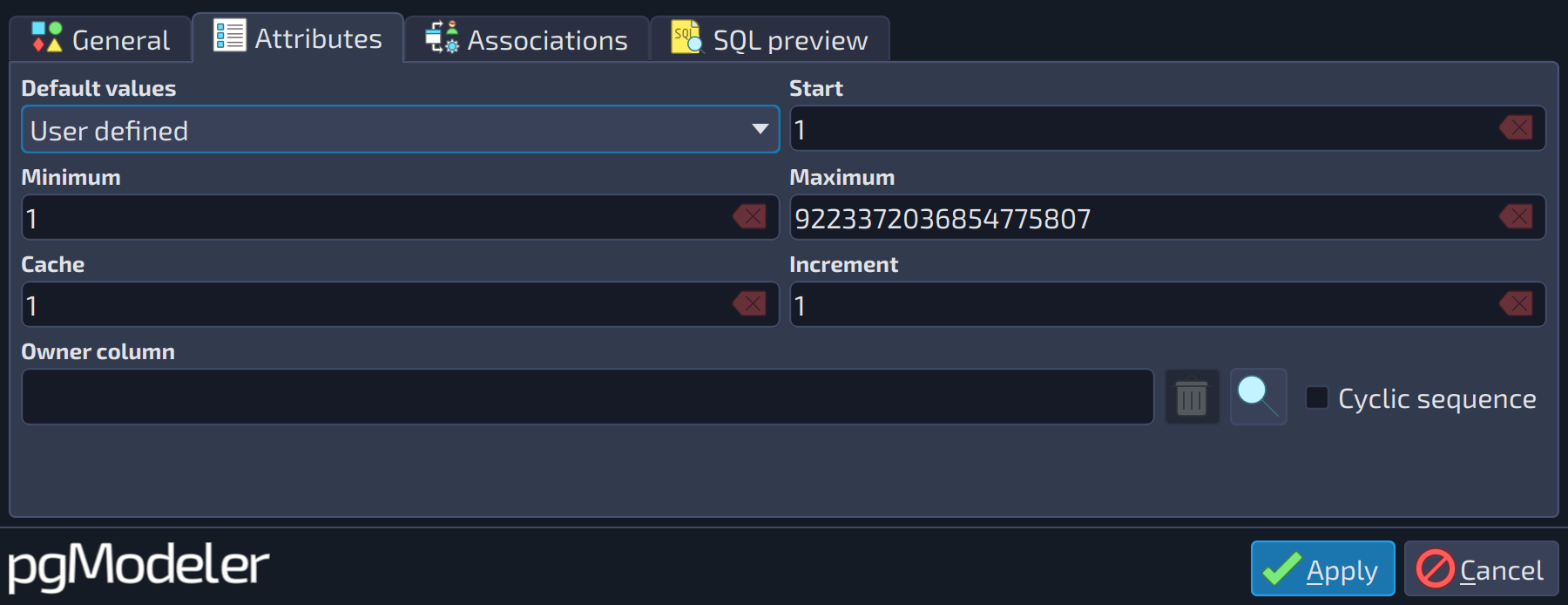Screen dimensions: 1568x605
Task: Switch to the General tab
Action: coord(101,39)
